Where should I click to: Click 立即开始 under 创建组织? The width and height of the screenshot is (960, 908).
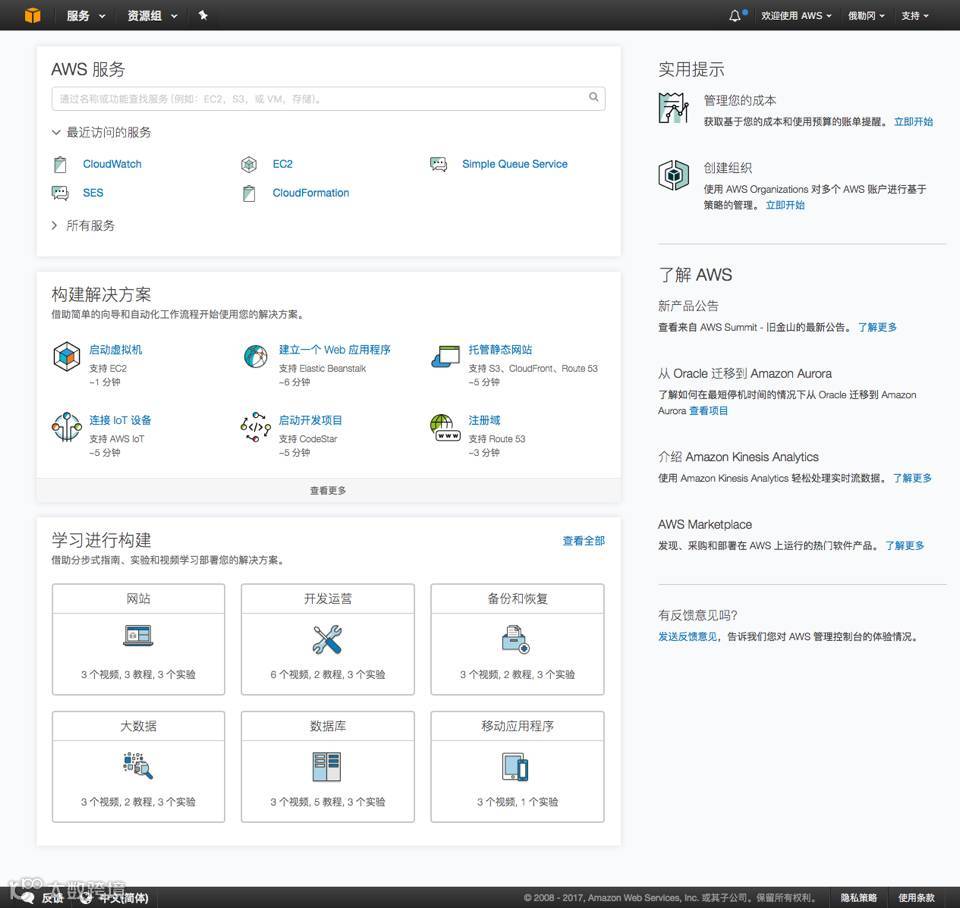pos(785,205)
